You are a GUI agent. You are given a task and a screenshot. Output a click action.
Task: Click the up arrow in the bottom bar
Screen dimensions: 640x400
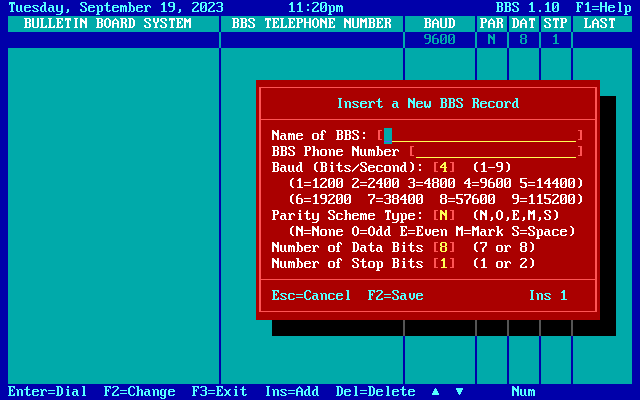tap(435, 392)
